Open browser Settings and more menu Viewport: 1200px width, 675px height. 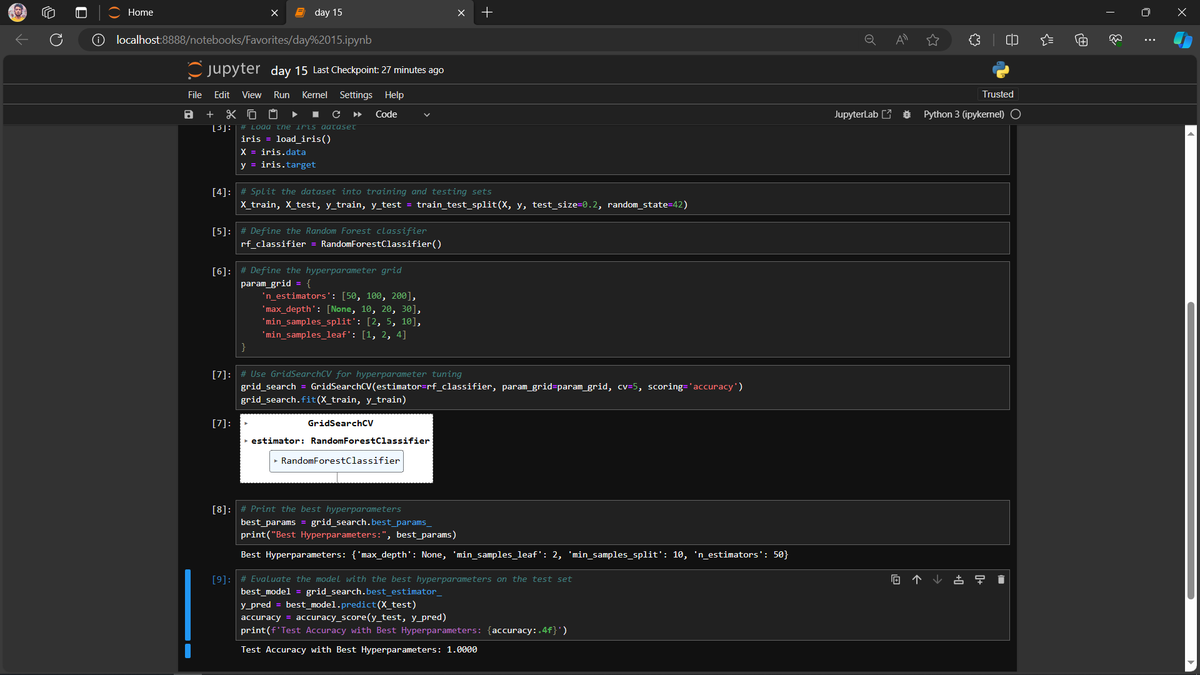coord(1149,40)
